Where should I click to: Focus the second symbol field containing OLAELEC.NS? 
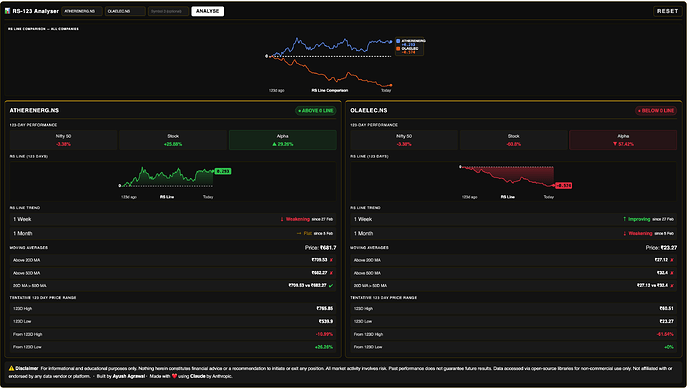[125, 11]
